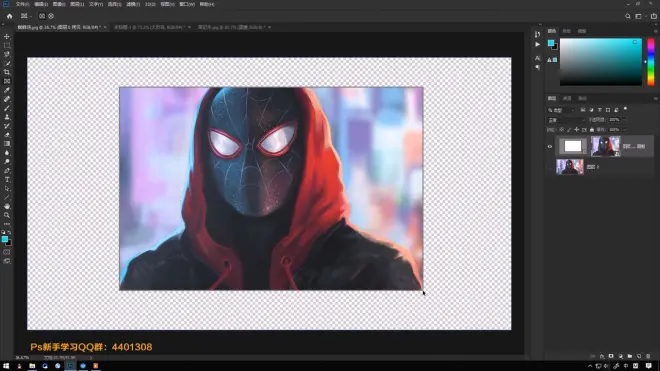Pick a color in the color field
The image size is (660, 371).
(601, 62)
